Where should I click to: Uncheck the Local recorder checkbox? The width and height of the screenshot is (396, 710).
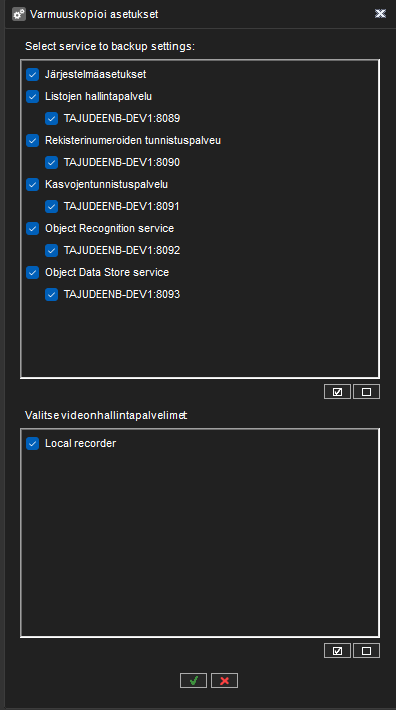coord(33,443)
